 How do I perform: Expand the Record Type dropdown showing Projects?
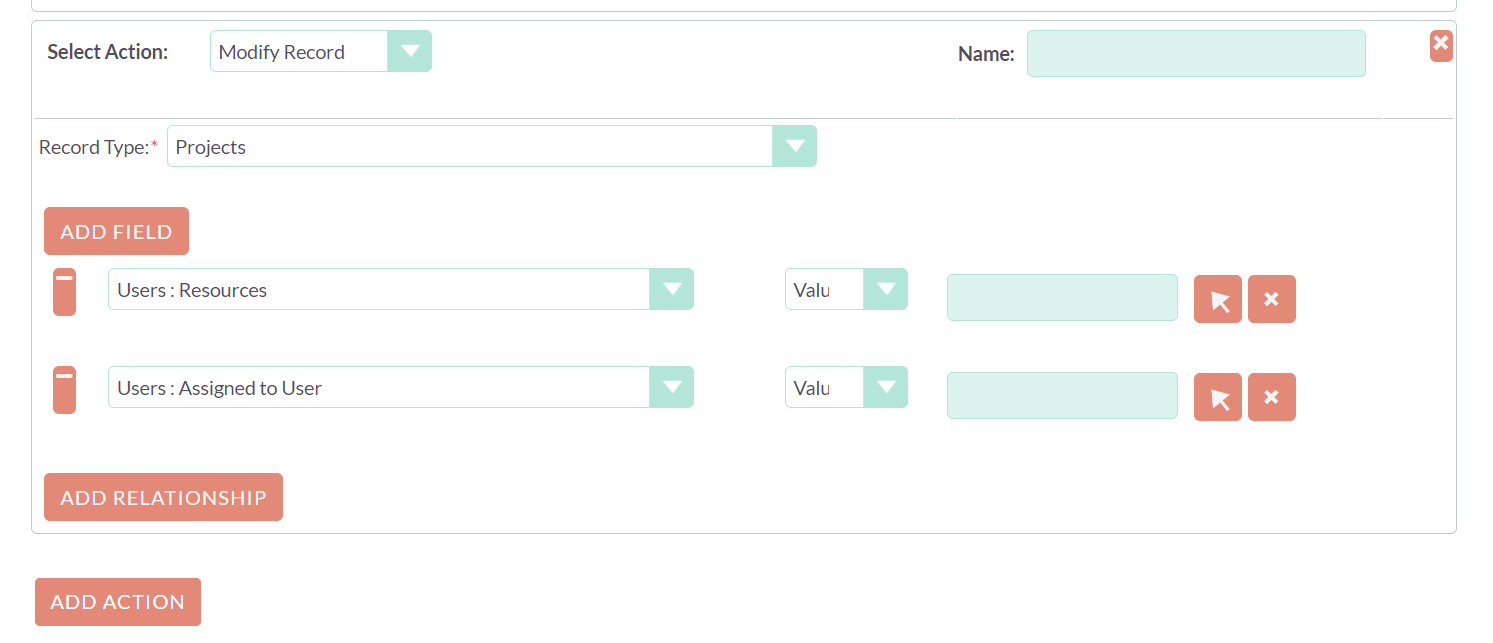[x=492, y=146]
